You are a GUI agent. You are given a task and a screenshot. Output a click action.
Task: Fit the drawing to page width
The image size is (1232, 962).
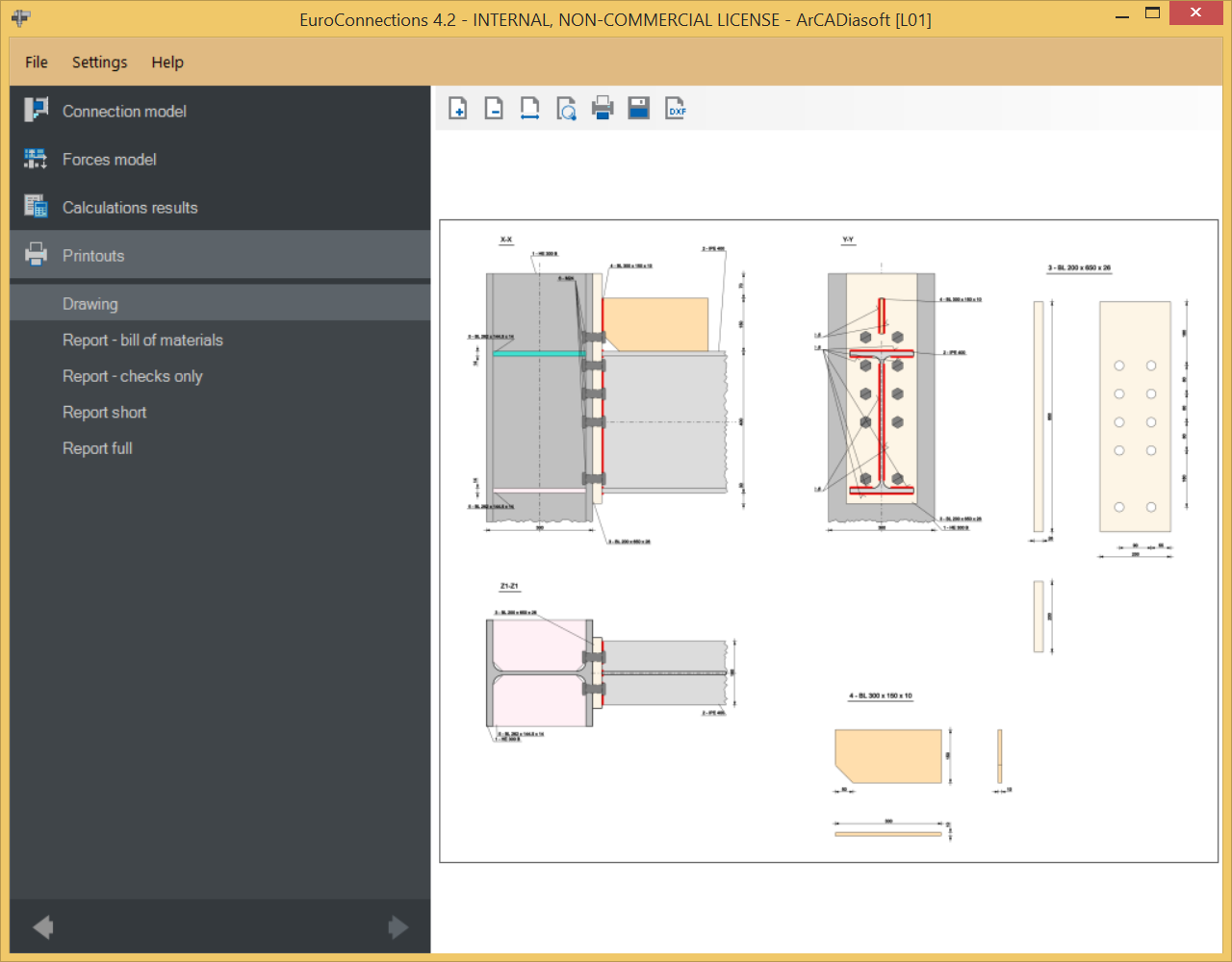tap(530, 109)
